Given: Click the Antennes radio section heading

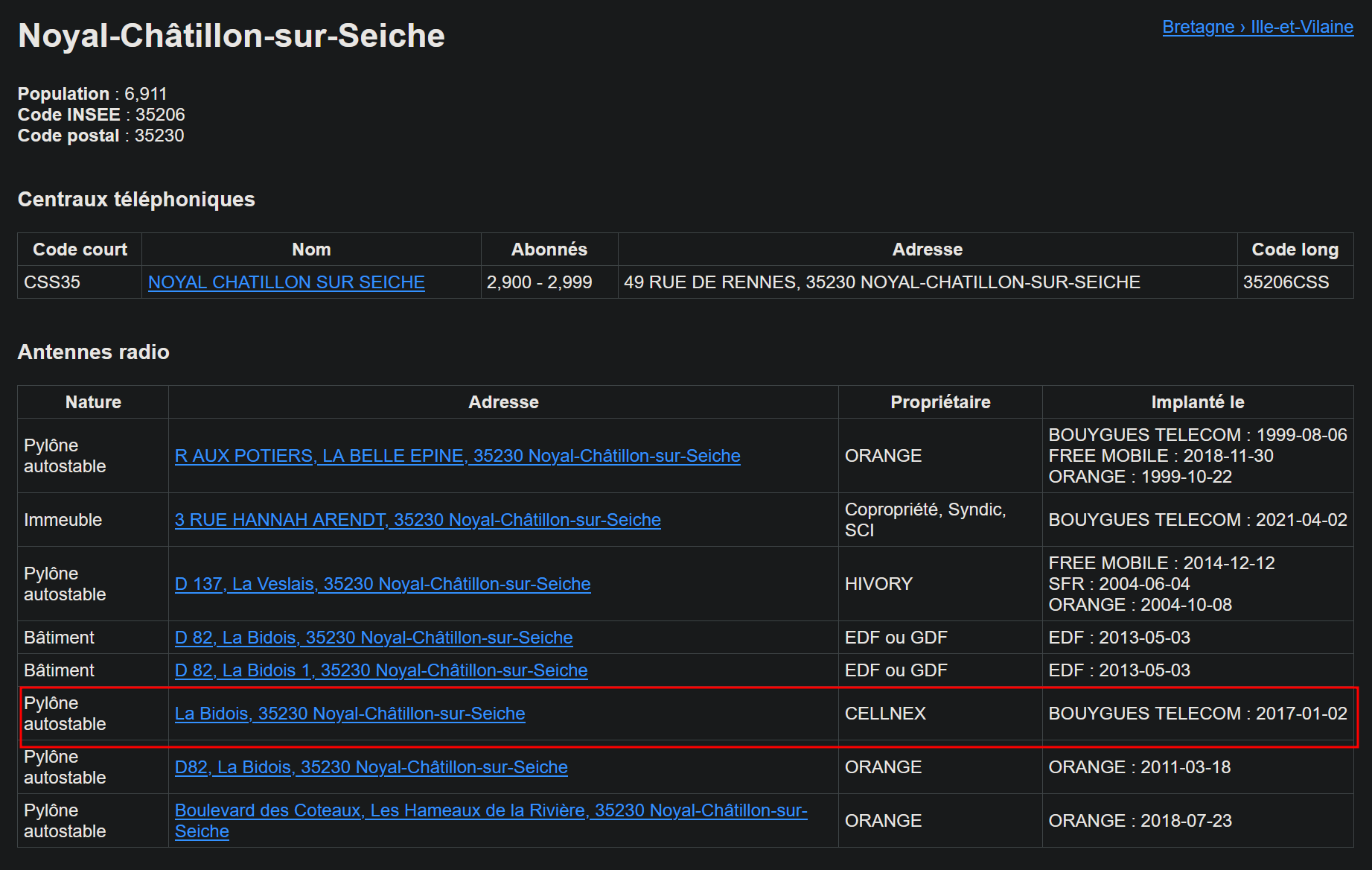Looking at the screenshot, I should [x=93, y=352].
